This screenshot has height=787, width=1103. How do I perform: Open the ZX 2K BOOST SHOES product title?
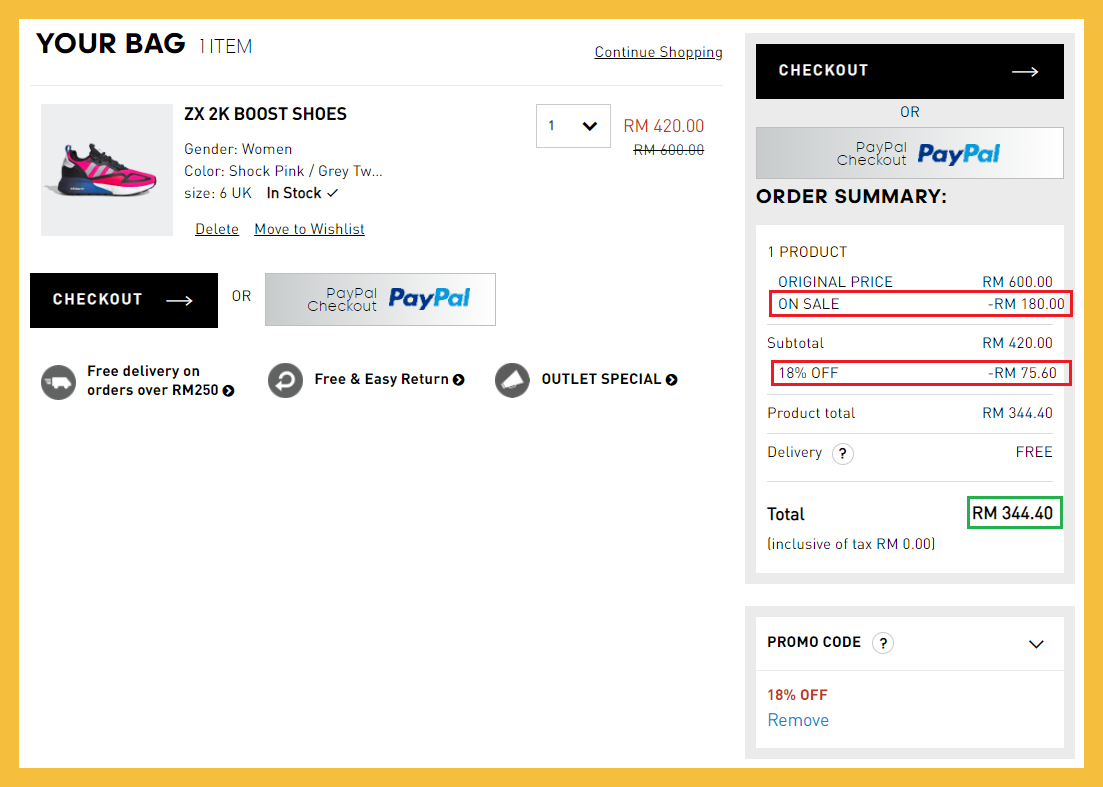tap(265, 114)
